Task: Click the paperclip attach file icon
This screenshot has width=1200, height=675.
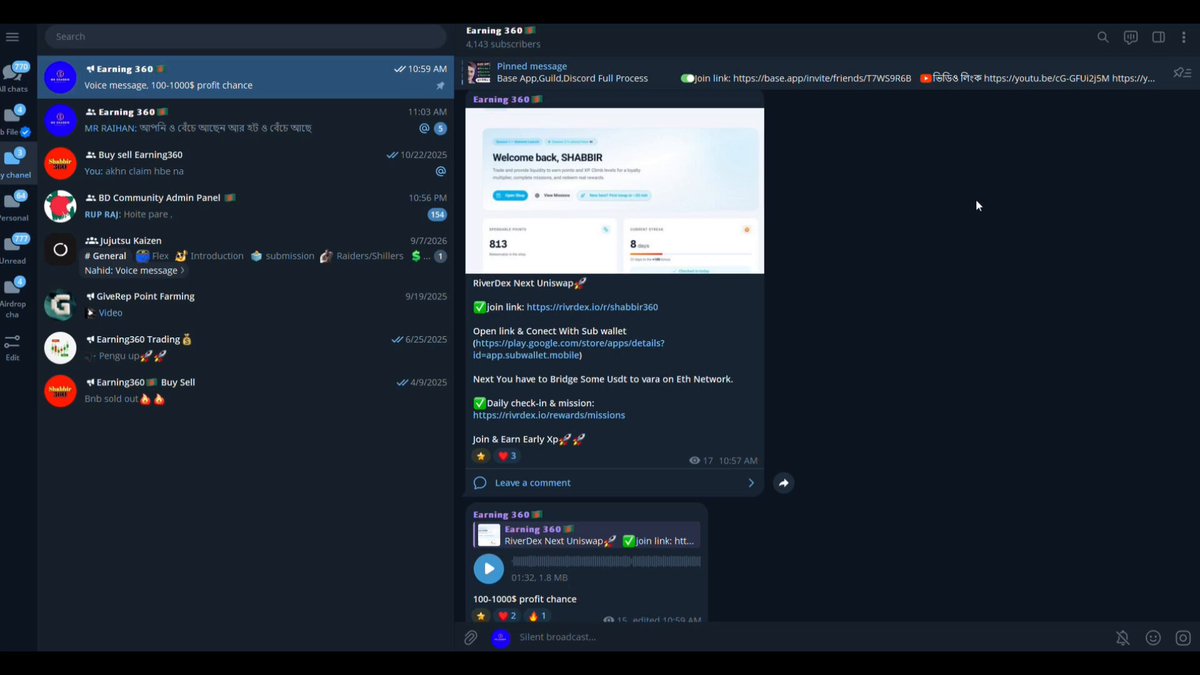Action: pos(470,637)
